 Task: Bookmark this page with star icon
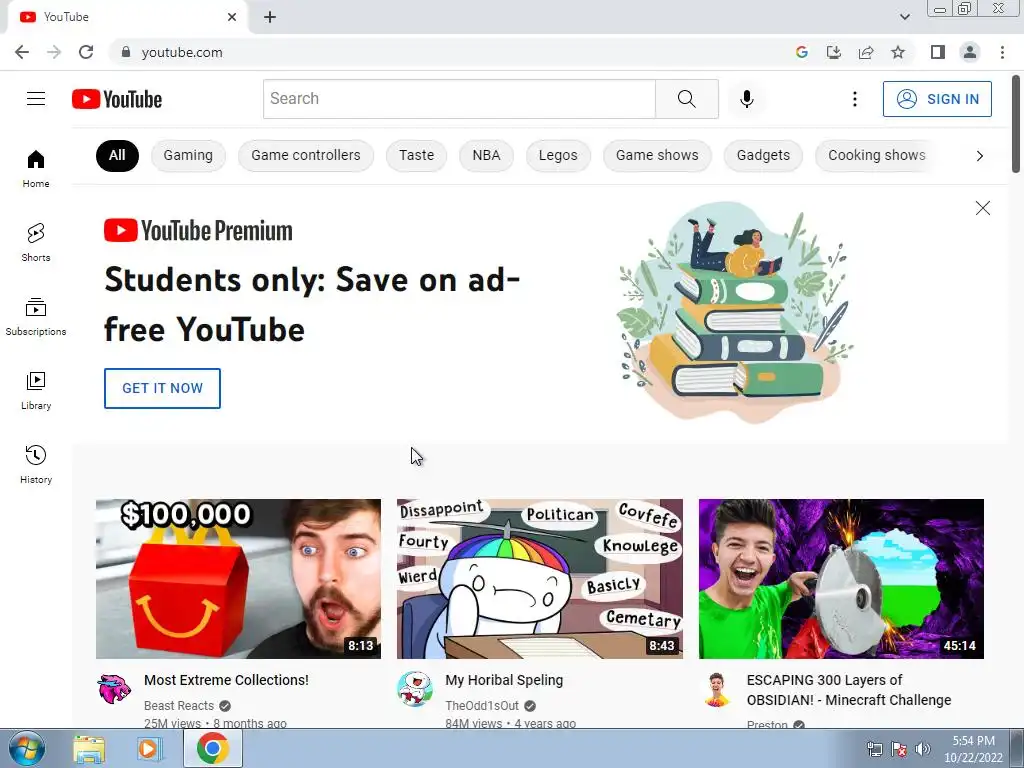click(x=898, y=52)
